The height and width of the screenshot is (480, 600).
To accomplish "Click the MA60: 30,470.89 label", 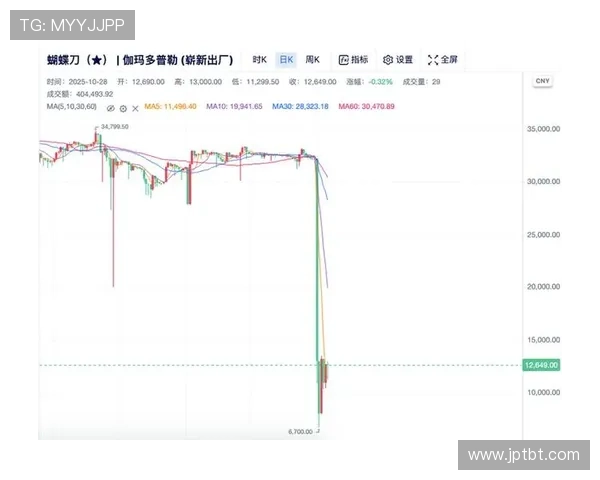I will tap(366, 106).
